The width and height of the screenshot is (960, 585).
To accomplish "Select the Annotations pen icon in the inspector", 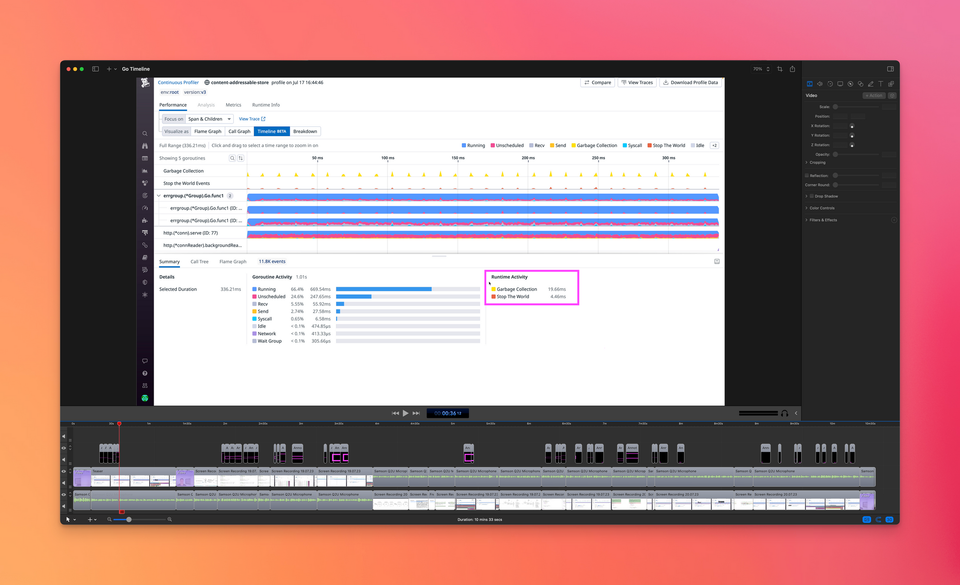I will [x=871, y=84].
